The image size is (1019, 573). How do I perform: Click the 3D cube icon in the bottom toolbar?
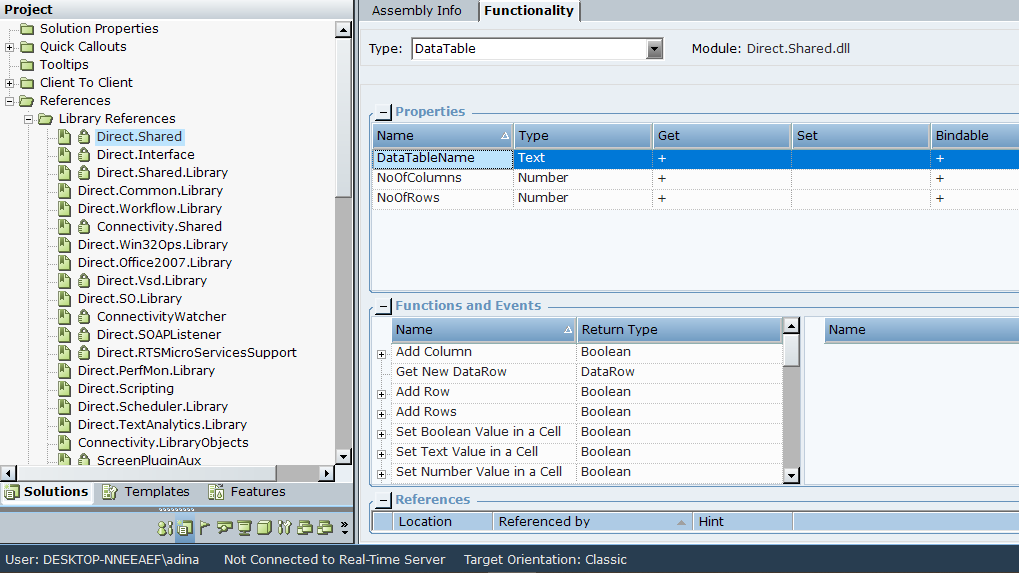tap(264, 527)
